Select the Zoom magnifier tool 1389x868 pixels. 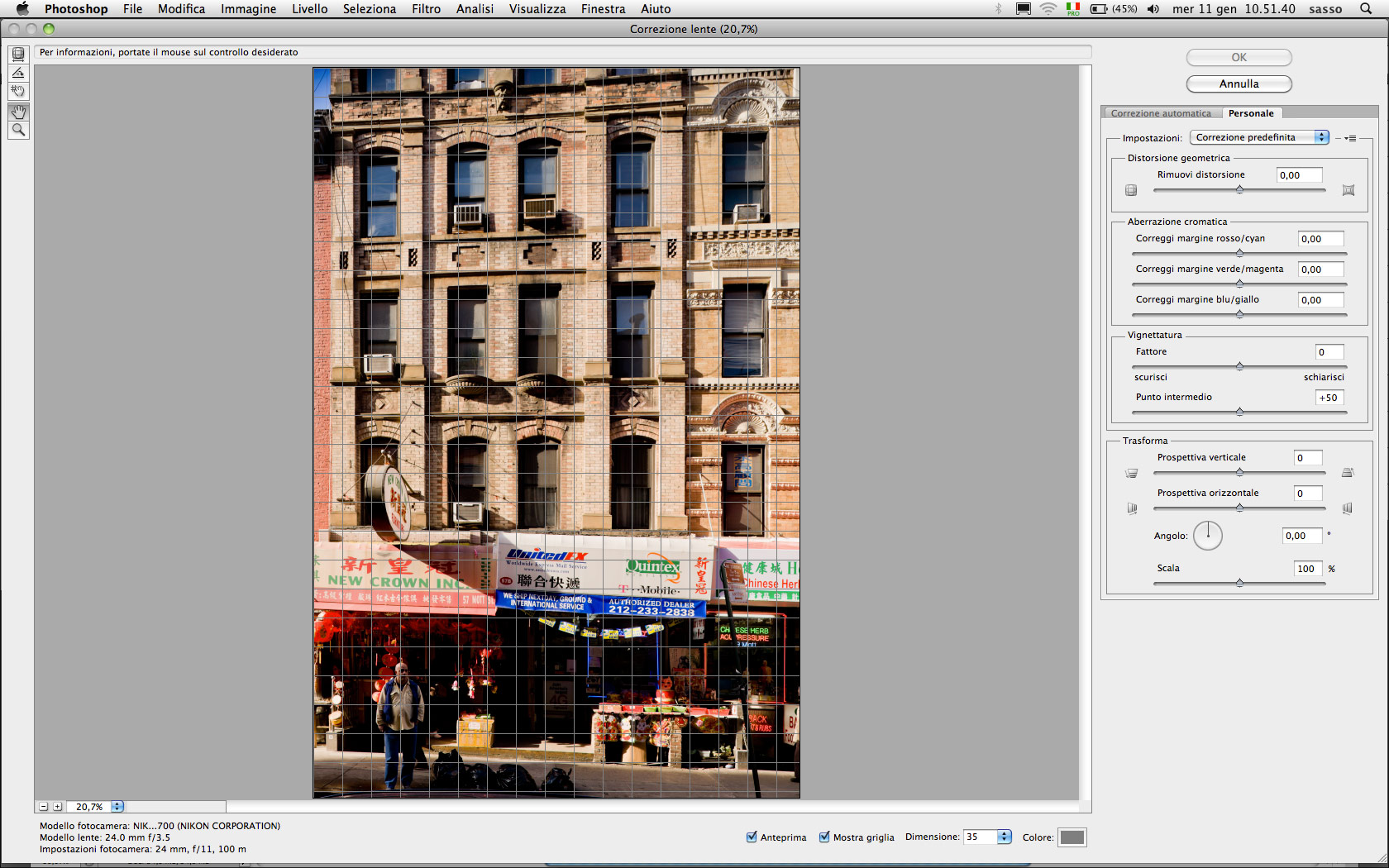pos(18,130)
